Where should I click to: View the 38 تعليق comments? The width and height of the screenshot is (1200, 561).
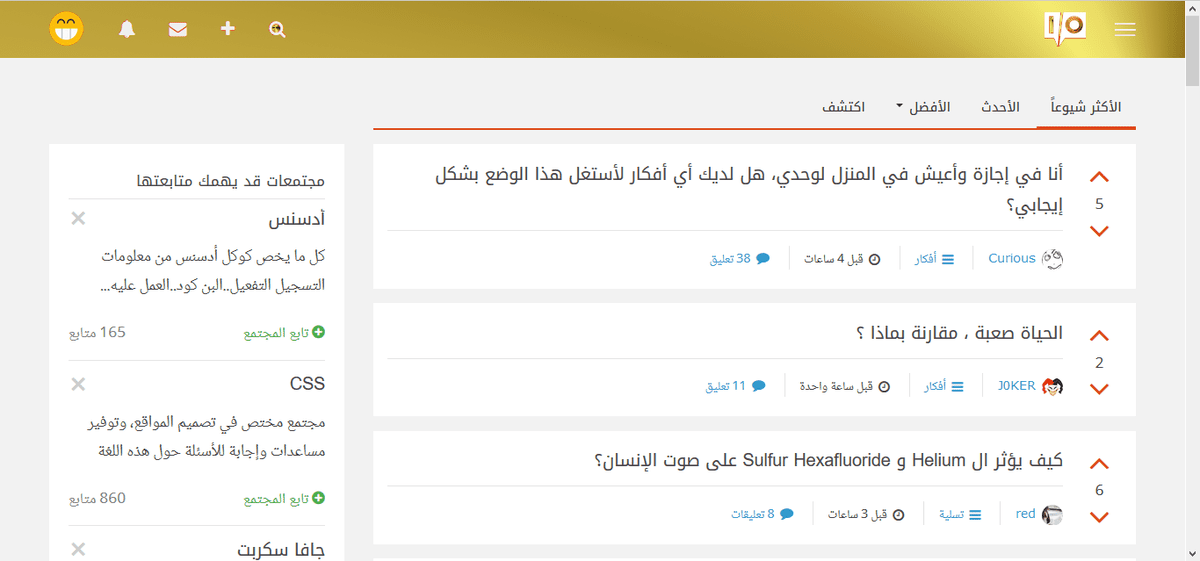coord(740,259)
